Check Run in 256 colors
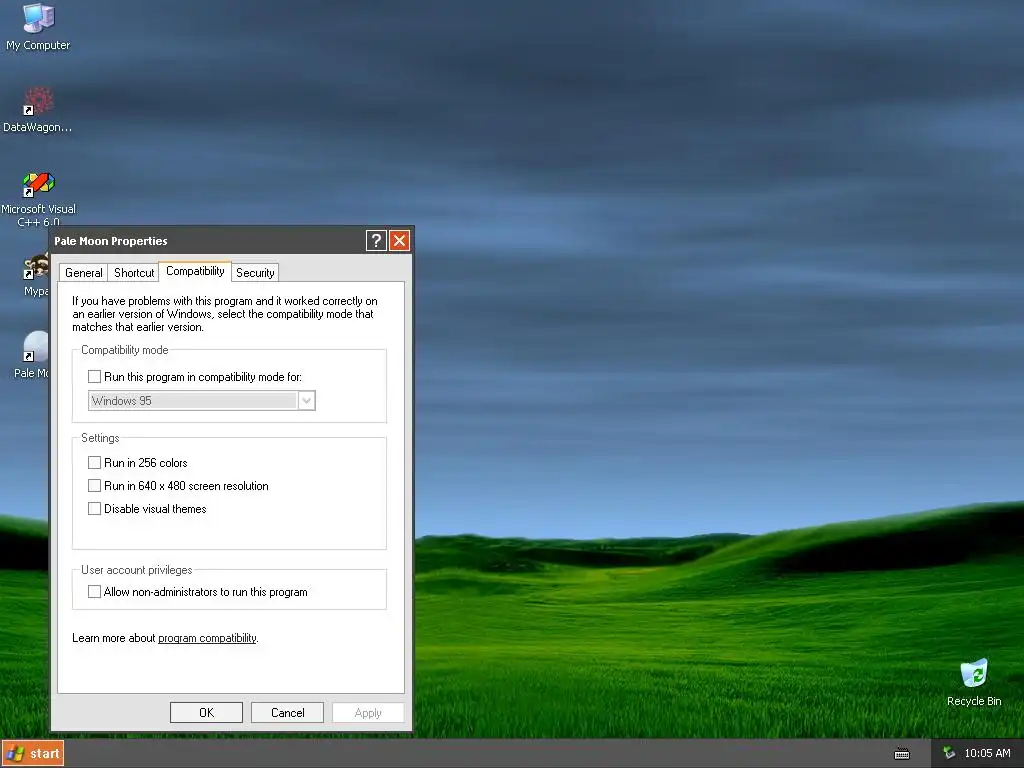 [x=95, y=463]
